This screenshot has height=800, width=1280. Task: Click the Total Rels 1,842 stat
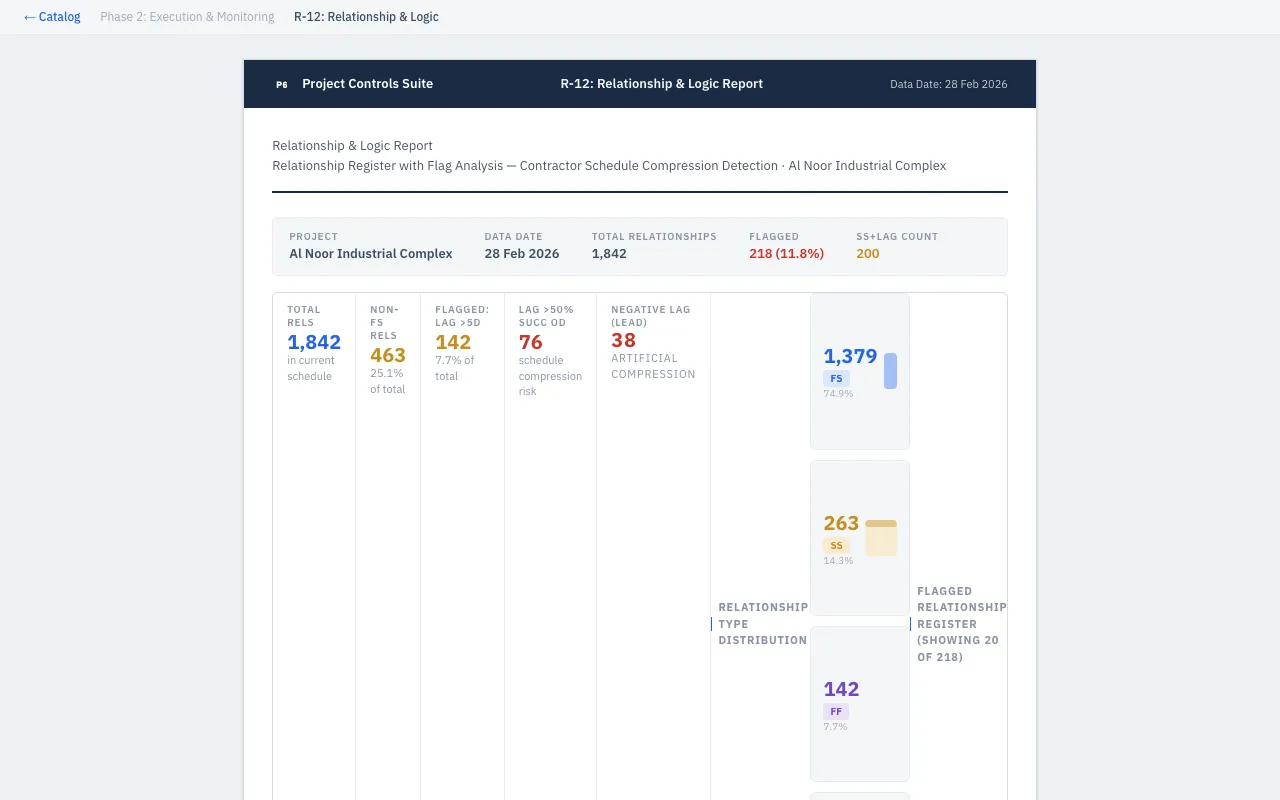click(x=314, y=342)
